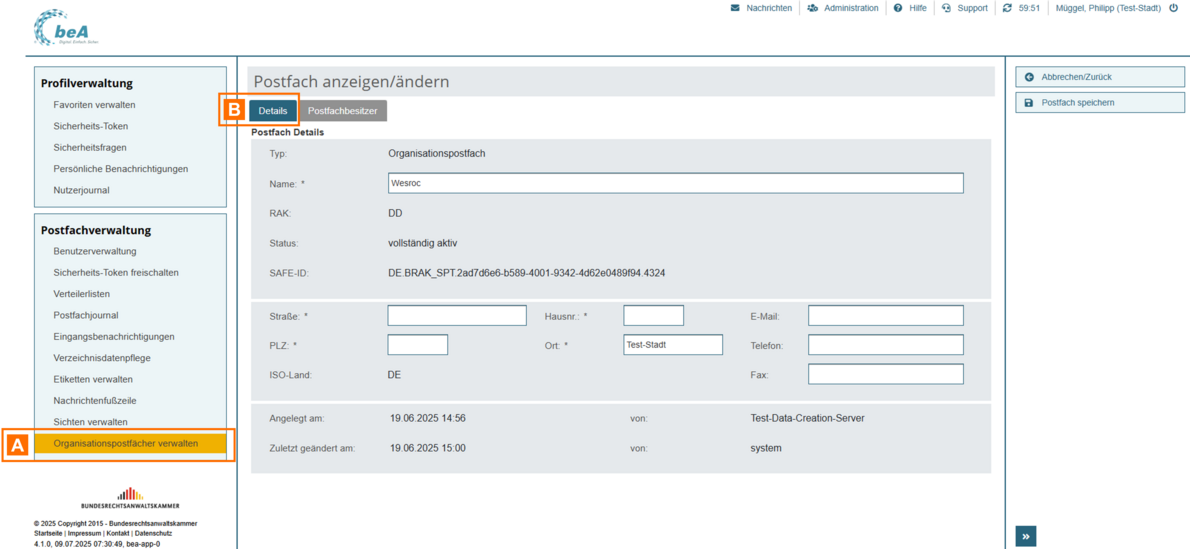The width and height of the screenshot is (1190, 549).
Task: Select the E-Mail input field
Action: (885, 316)
